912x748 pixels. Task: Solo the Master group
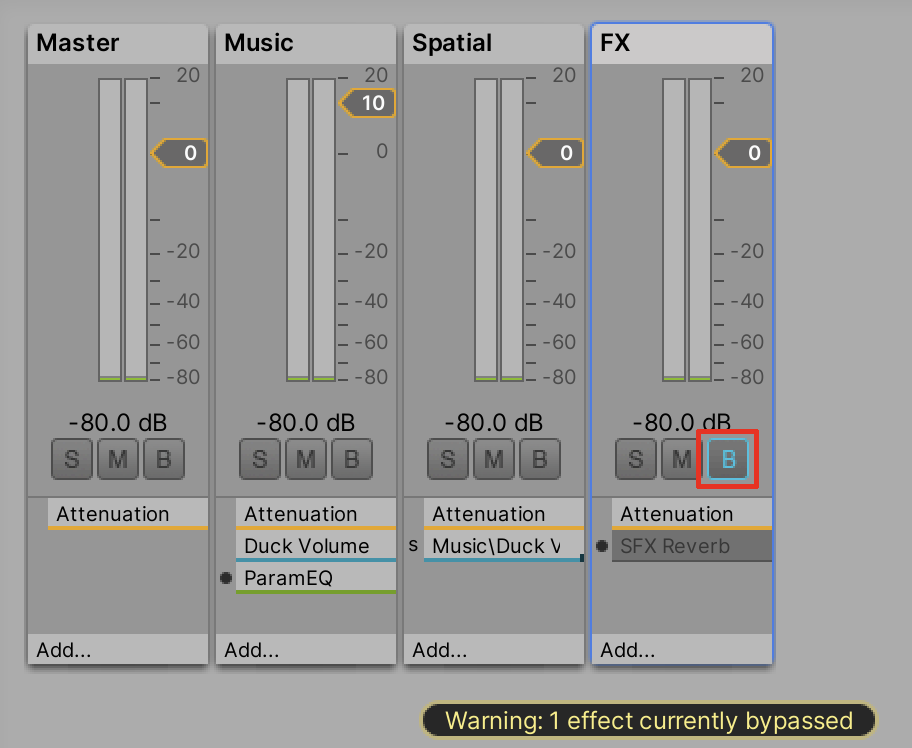pos(71,460)
